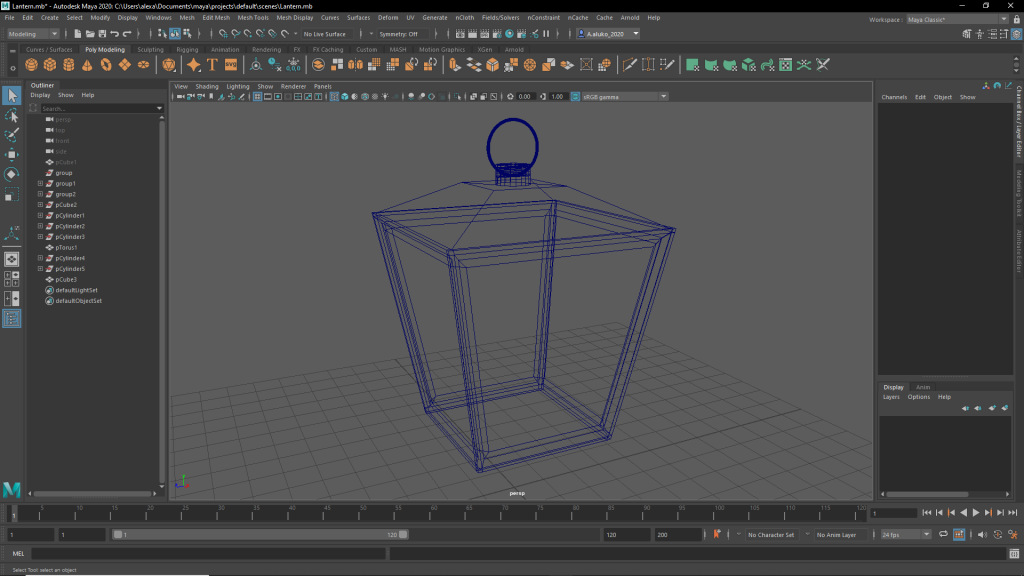Activate the Select tool arrow

point(12,95)
